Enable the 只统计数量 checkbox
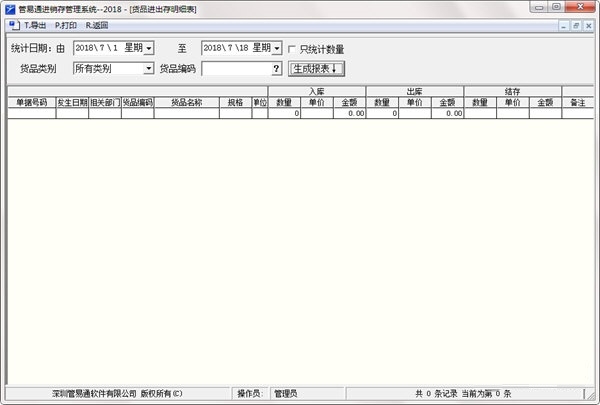The width and height of the screenshot is (600, 405). tap(292, 49)
